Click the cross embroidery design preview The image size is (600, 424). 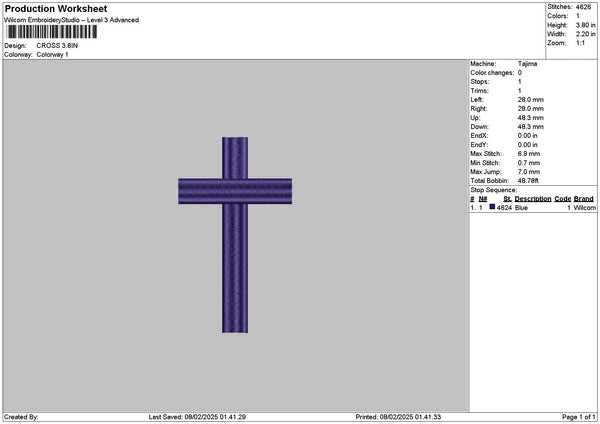tap(235, 234)
